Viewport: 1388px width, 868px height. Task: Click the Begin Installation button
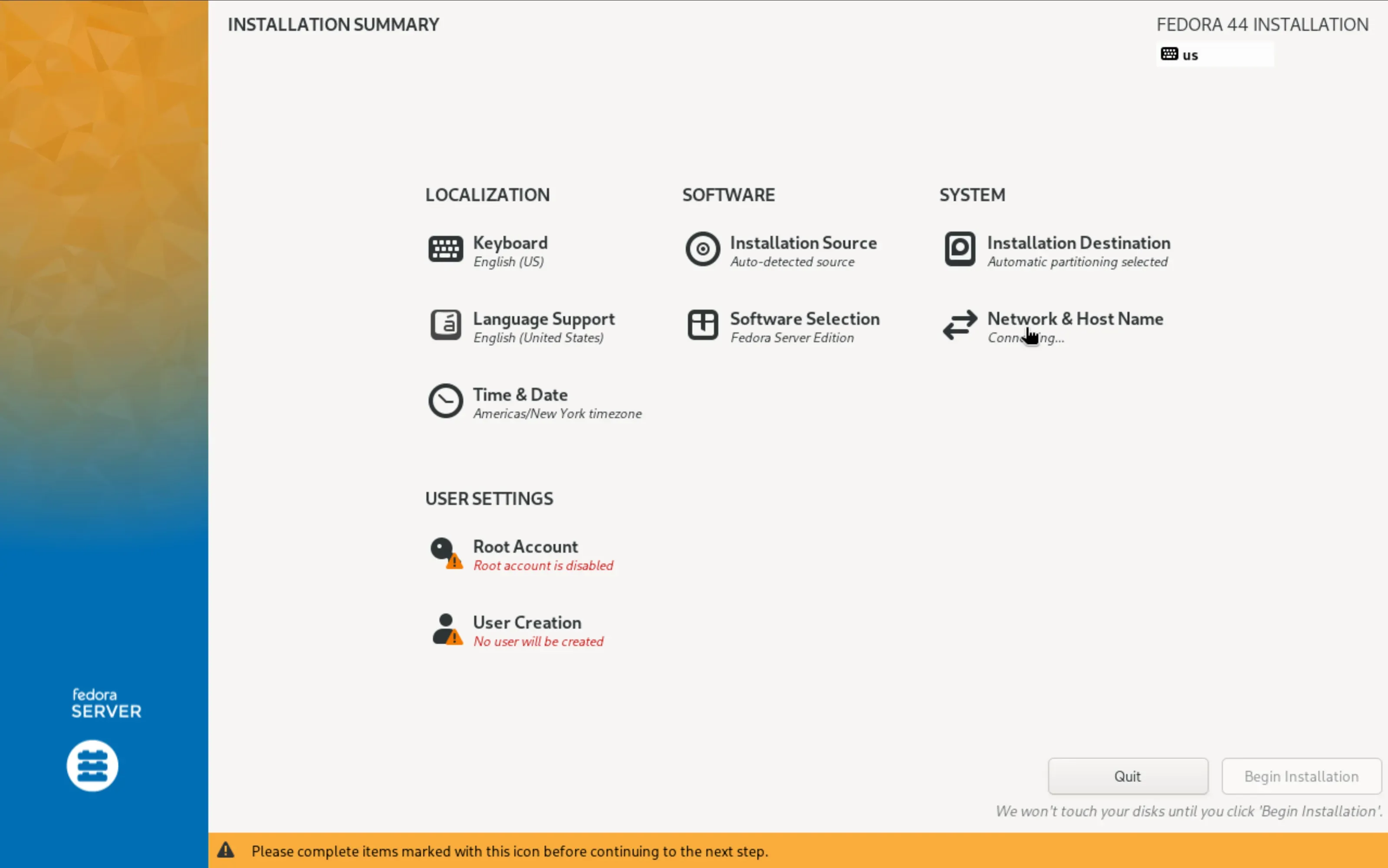tap(1301, 776)
